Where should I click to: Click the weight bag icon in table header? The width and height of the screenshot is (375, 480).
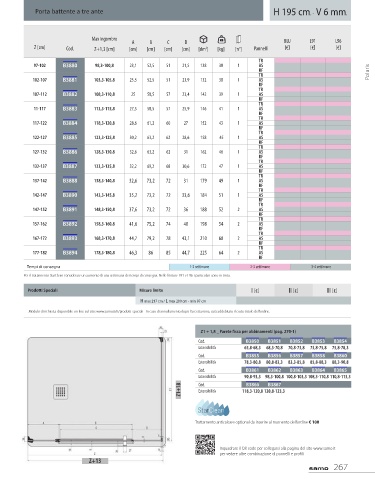tap(221, 39)
